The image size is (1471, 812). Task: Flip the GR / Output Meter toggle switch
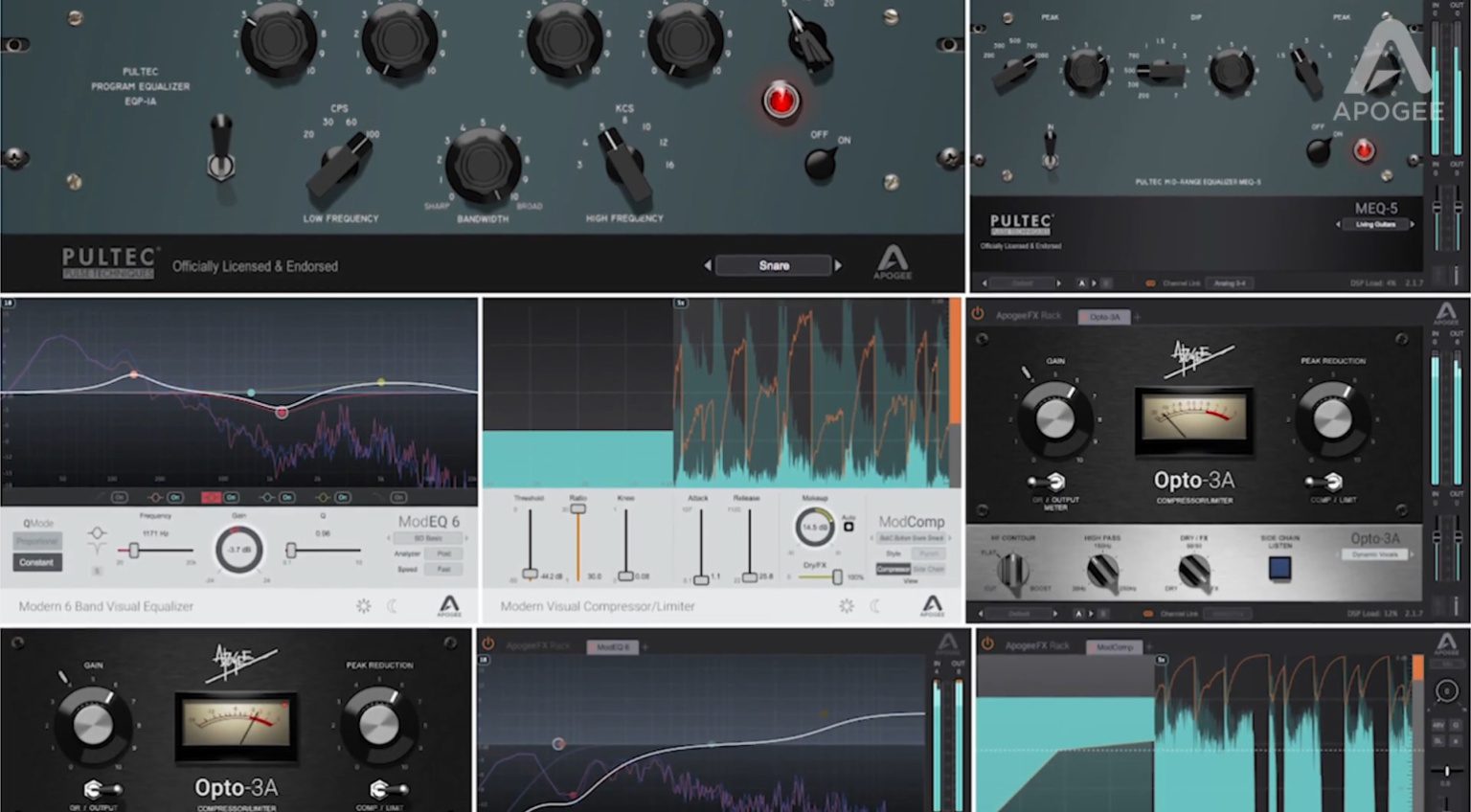pyautogui.click(x=1047, y=482)
